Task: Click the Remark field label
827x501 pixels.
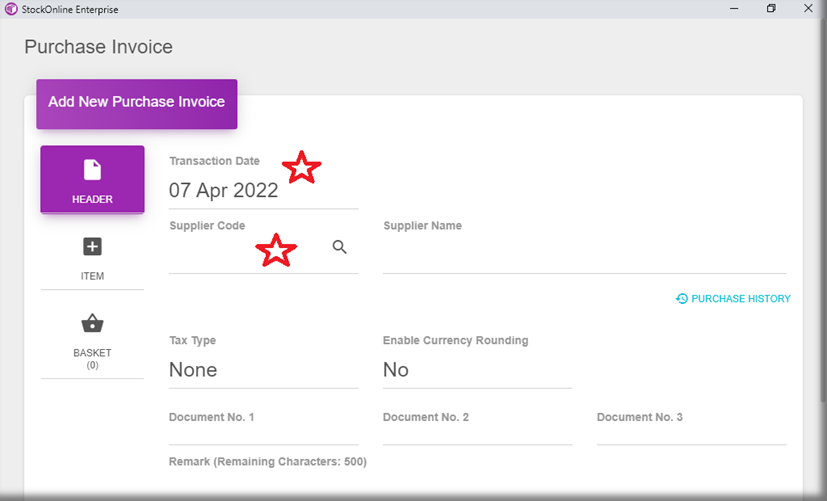Action: tap(268, 462)
